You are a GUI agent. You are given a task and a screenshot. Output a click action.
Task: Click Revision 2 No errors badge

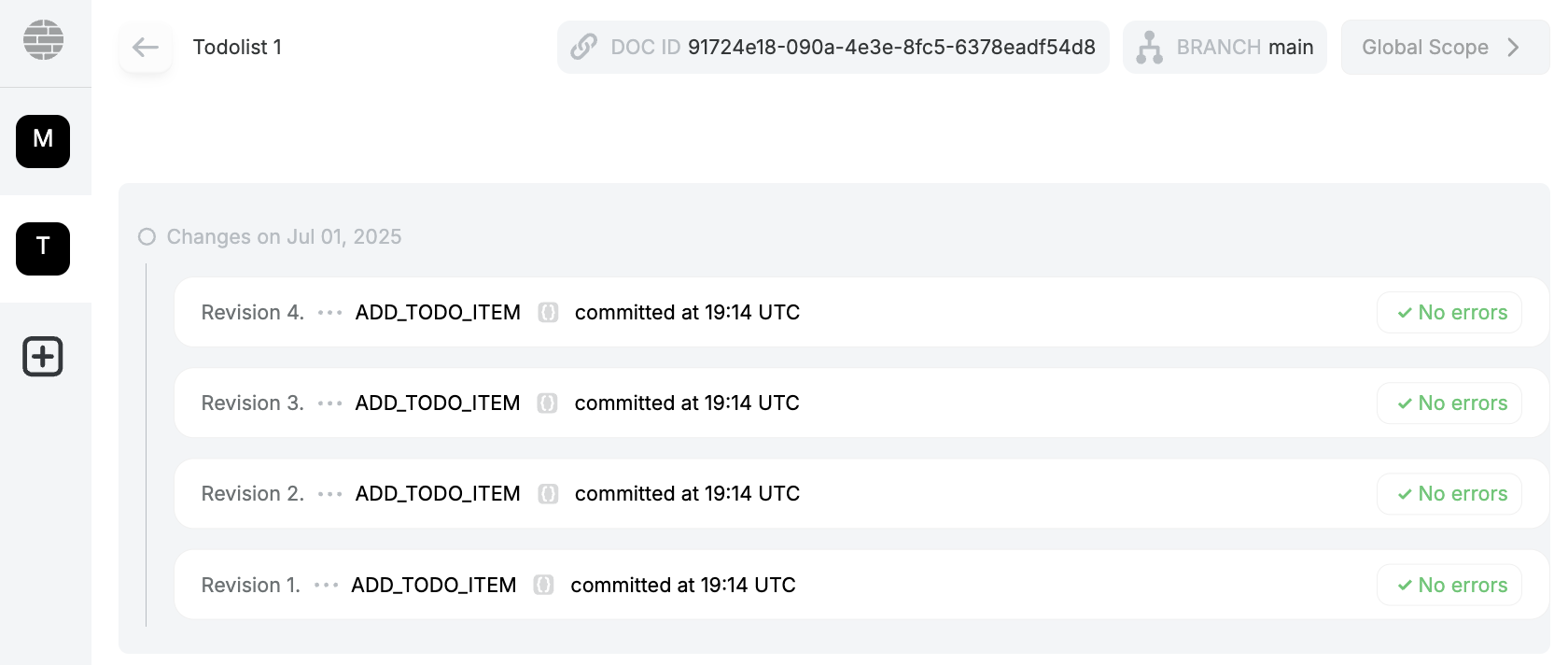pyautogui.click(x=1449, y=494)
